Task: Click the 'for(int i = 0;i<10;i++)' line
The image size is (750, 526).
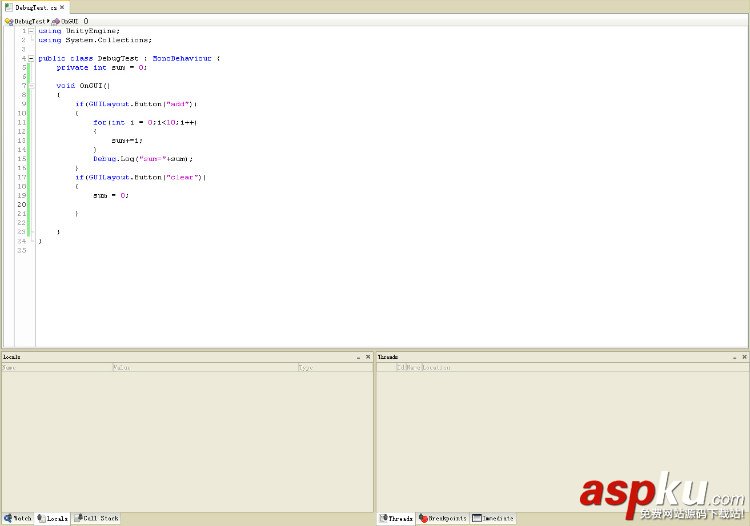Action: 145,122
